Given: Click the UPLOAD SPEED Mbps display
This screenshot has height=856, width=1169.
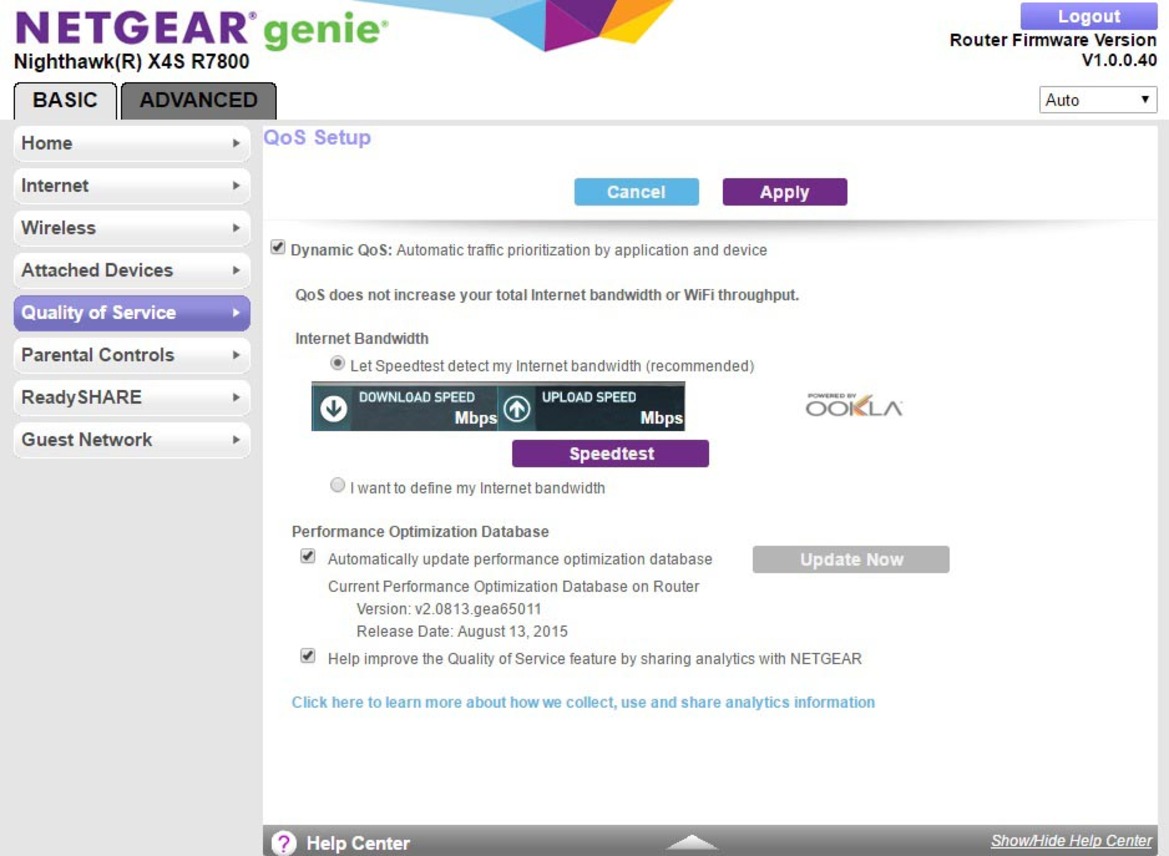Looking at the screenshot, I should pyautogui.click(x=591, y=406).
